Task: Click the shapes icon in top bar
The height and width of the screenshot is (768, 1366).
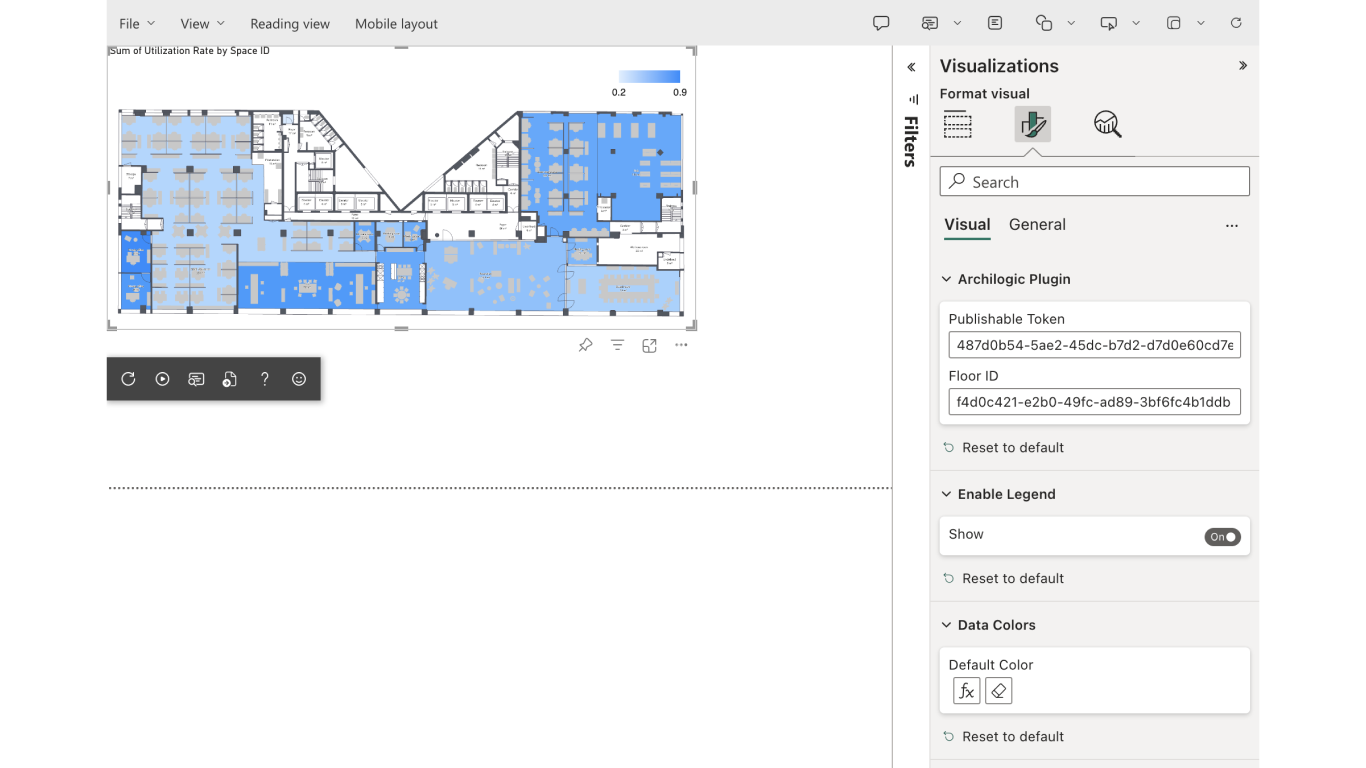Action: pos(1044,23)
